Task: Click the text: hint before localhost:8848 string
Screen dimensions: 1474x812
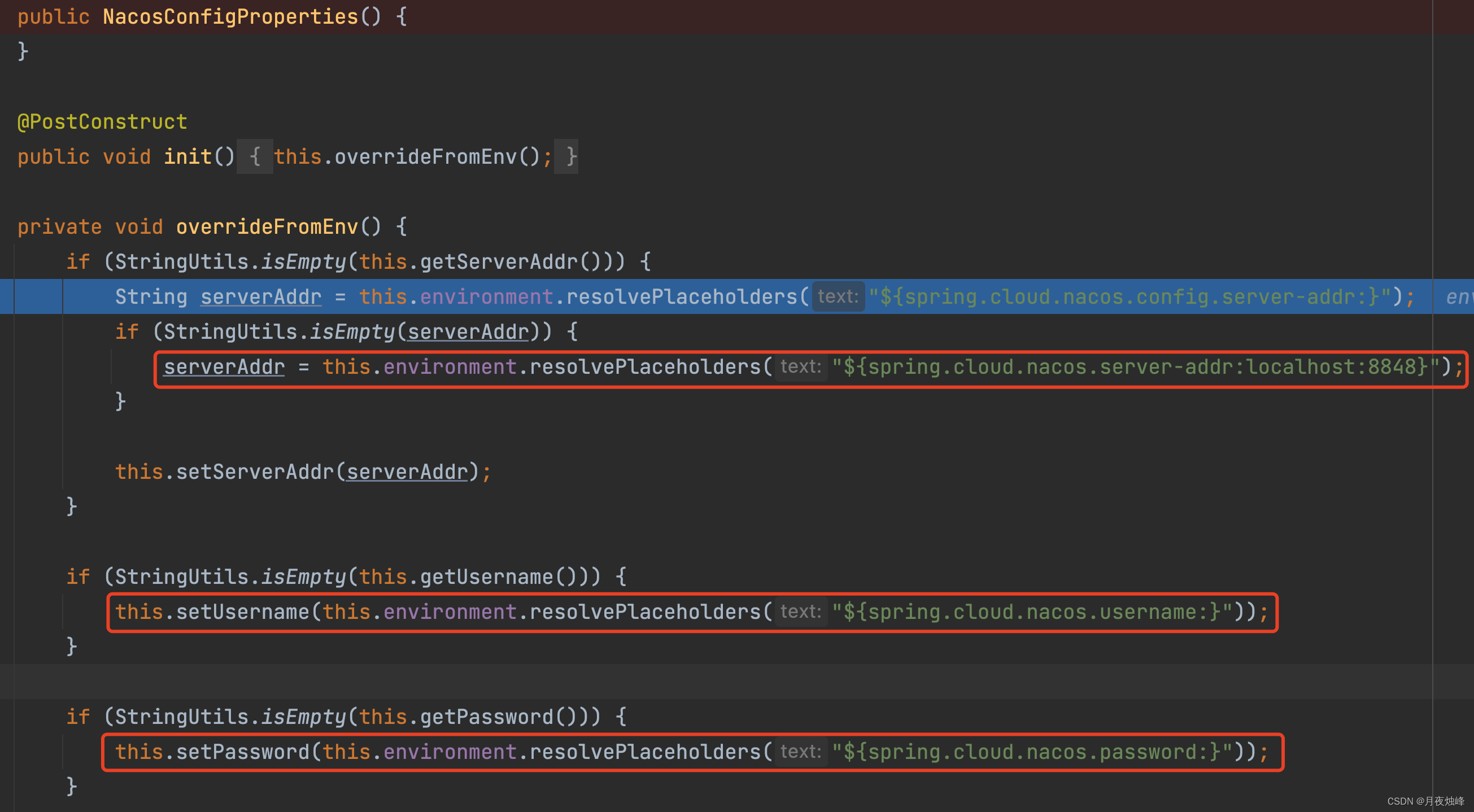Action: (x=801, y=366)
